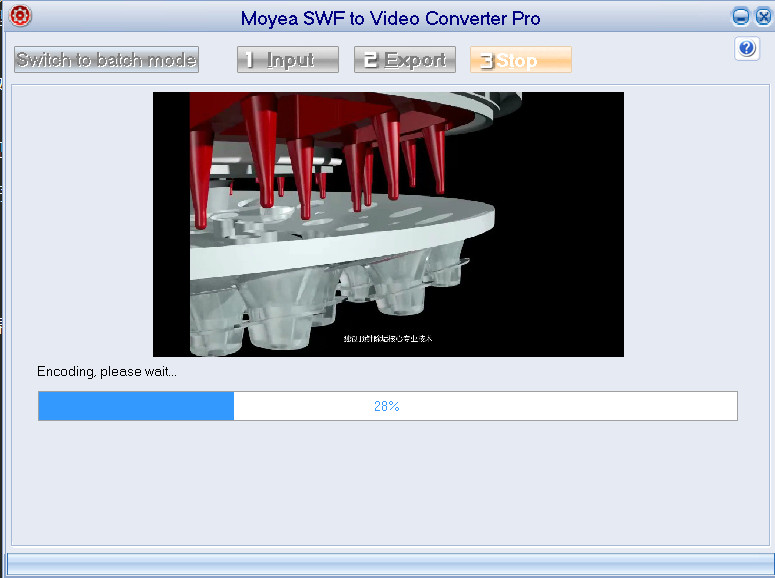Go to the 1 Input step
Screen dimensions: 775x578
(x=288, y=60)
